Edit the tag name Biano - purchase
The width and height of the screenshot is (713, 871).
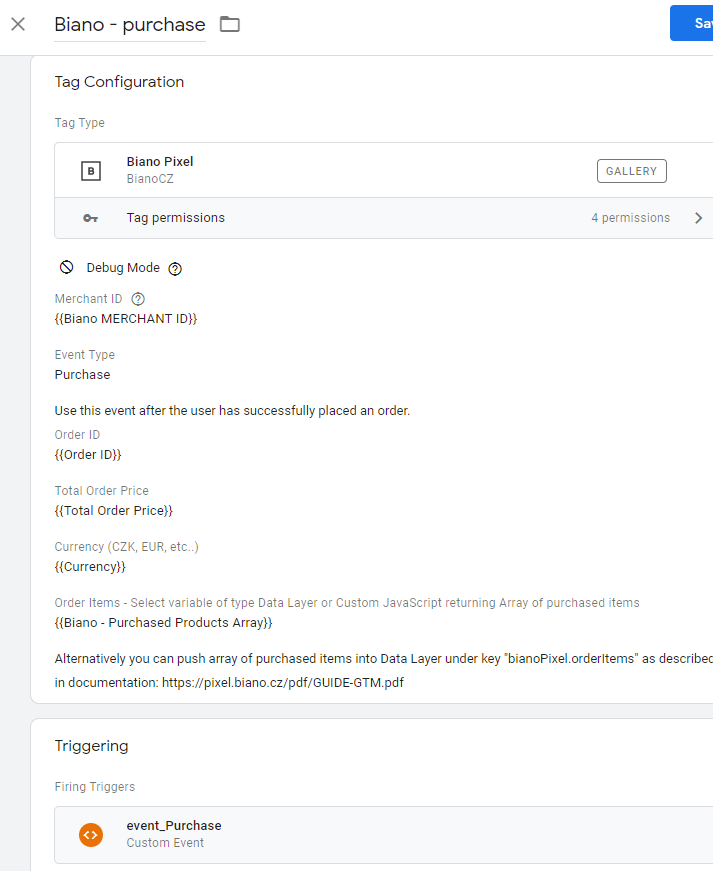pos(130,24)
